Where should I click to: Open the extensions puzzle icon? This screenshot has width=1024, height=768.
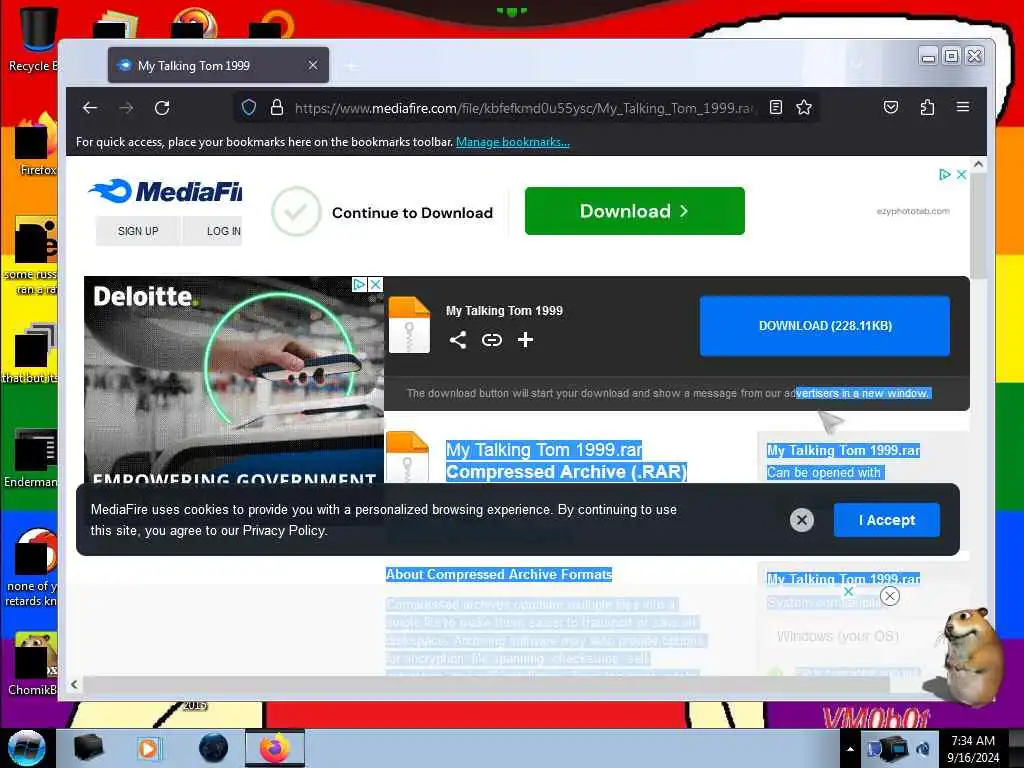point(927,107)
